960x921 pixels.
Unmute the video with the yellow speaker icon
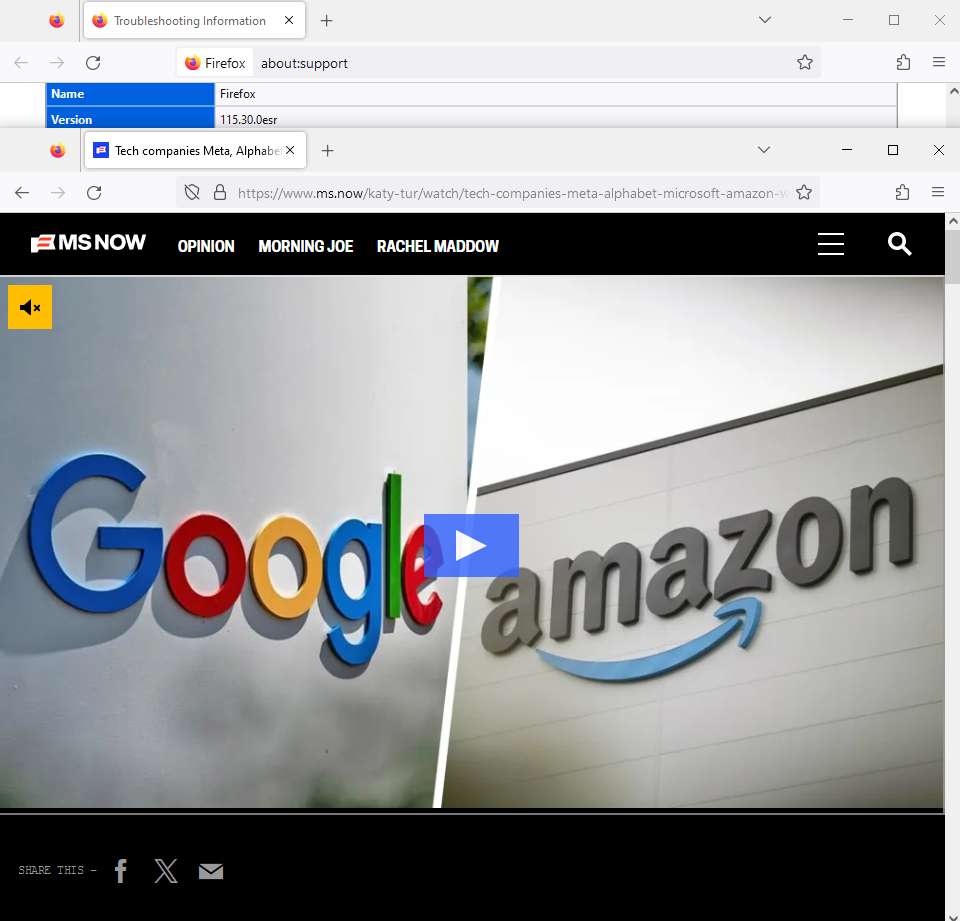(x=30, y=307)
